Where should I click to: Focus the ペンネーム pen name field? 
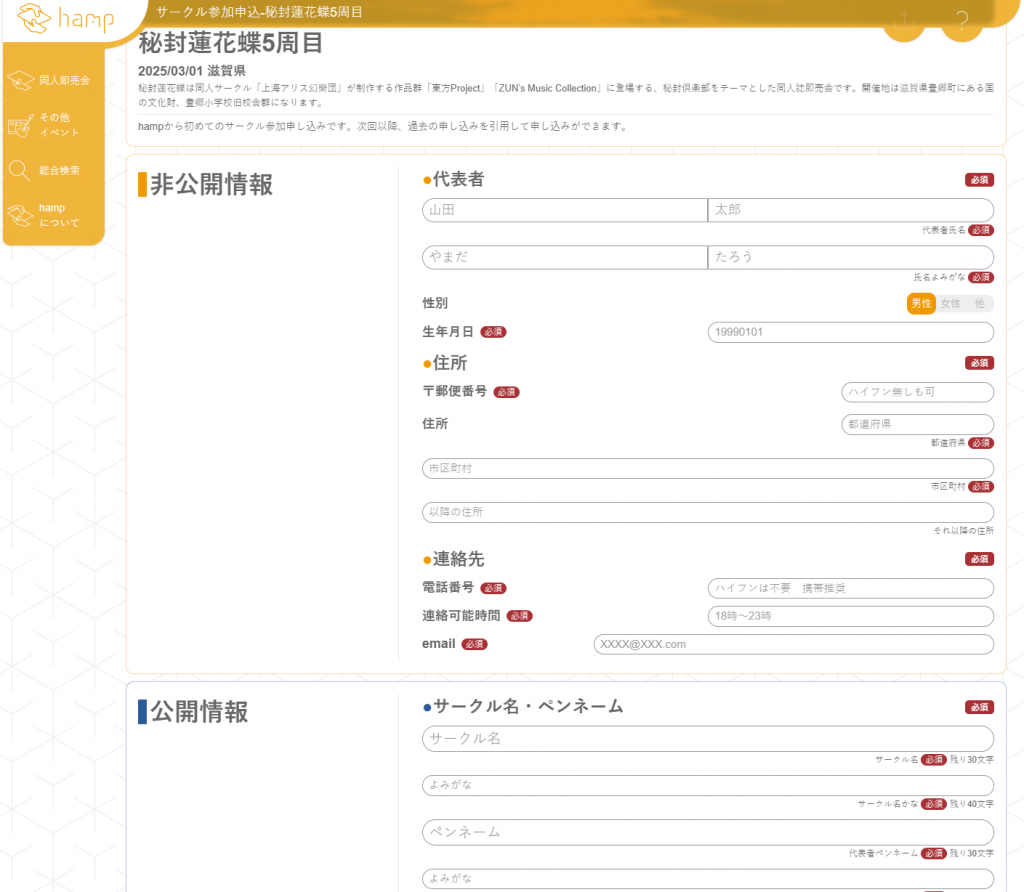[707, 832]
